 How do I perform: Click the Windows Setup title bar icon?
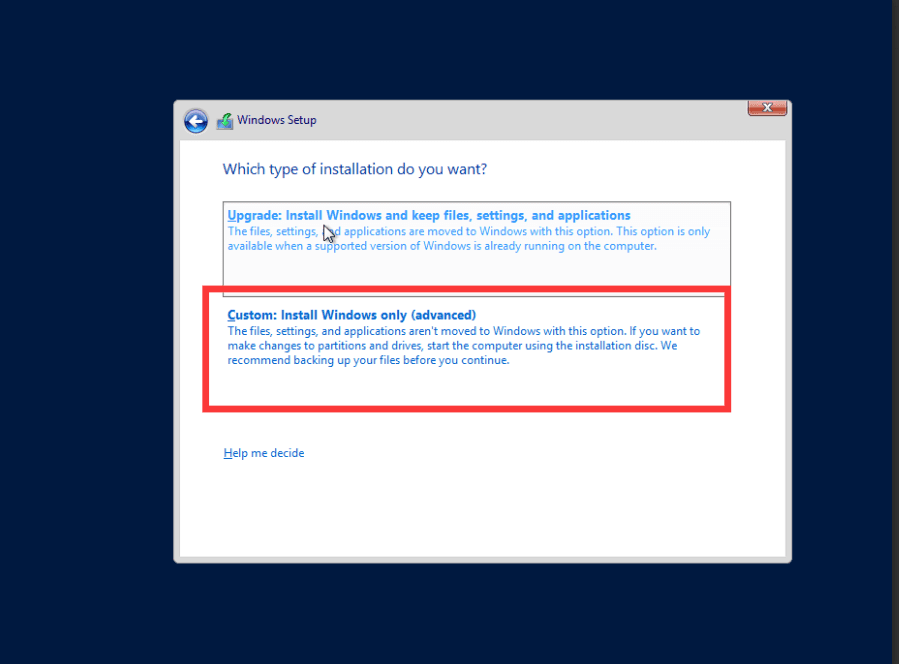(225, 121)
